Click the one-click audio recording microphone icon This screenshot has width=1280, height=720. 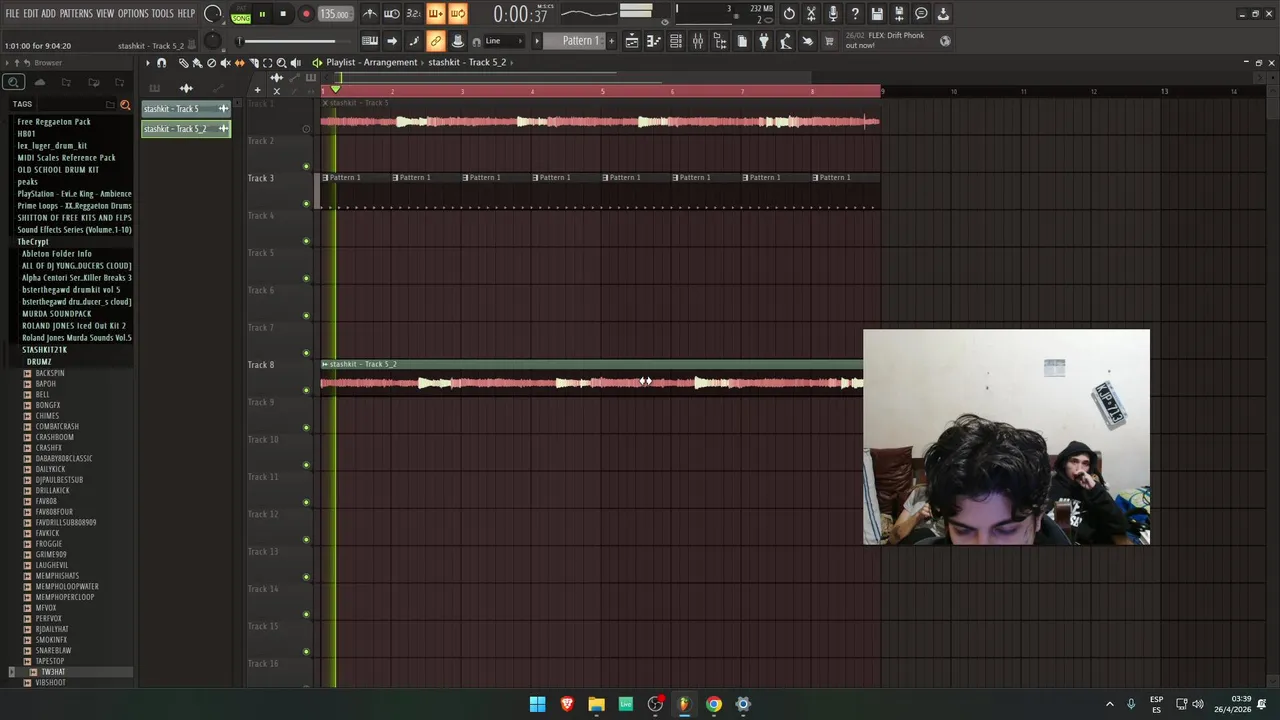(833, 14)
